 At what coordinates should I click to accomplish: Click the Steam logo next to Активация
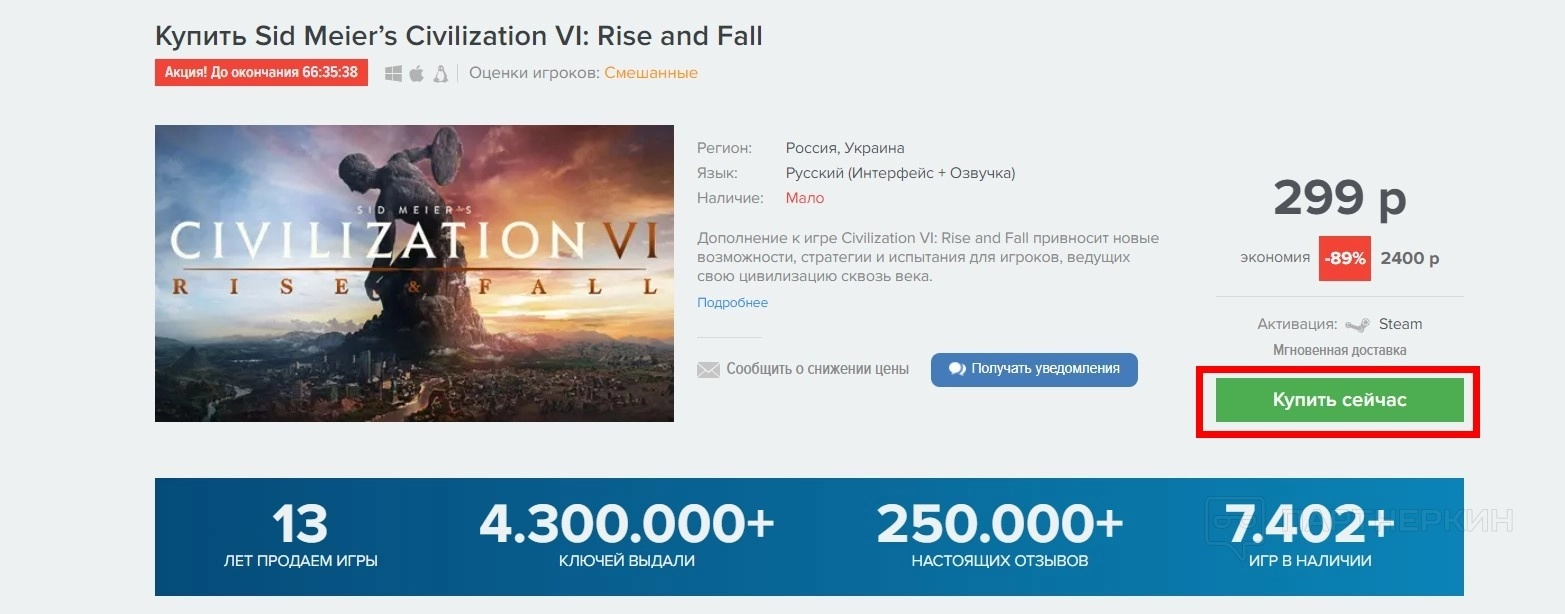(x=1357, y=324)
